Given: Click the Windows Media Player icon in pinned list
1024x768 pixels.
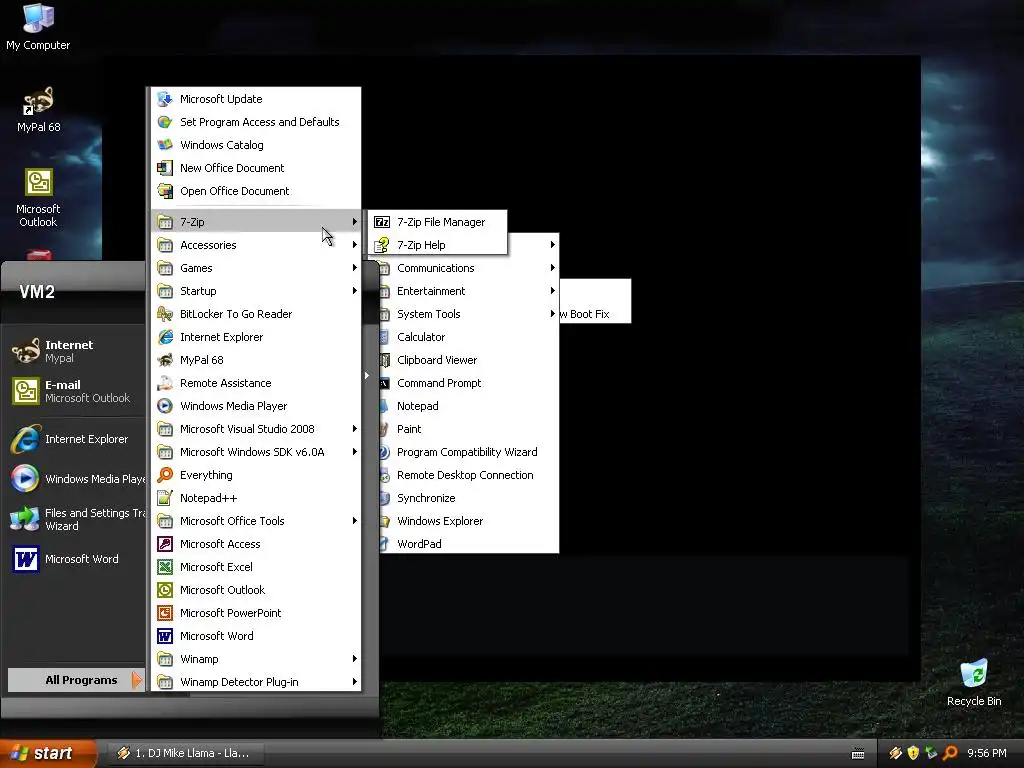Looking at the screenshot, I should pos(25,479).
